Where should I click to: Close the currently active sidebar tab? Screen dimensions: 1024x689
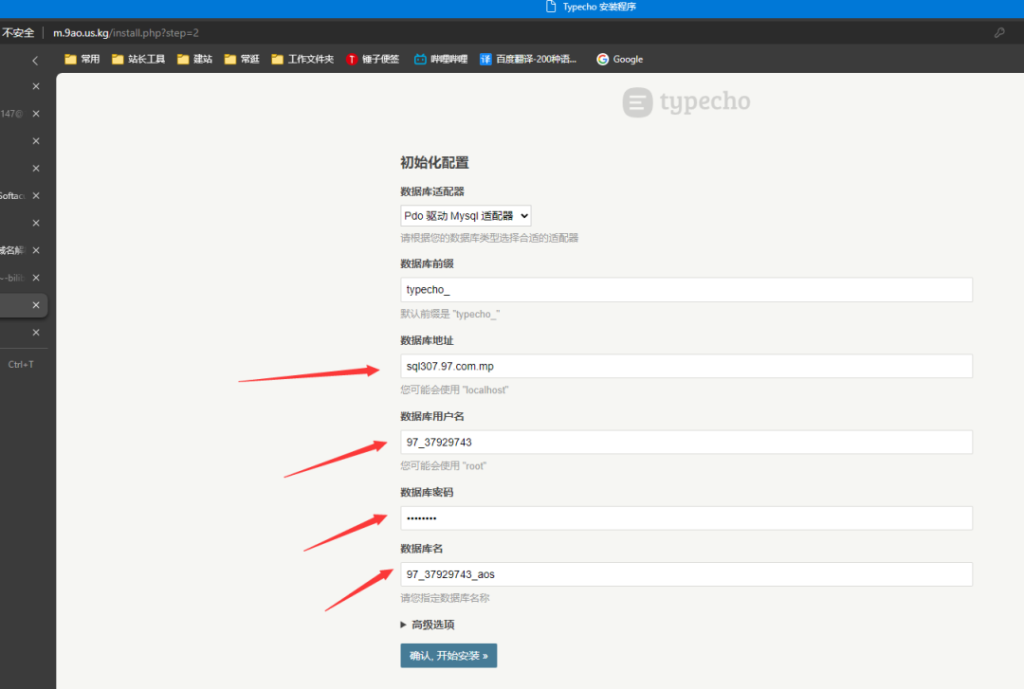36,305
